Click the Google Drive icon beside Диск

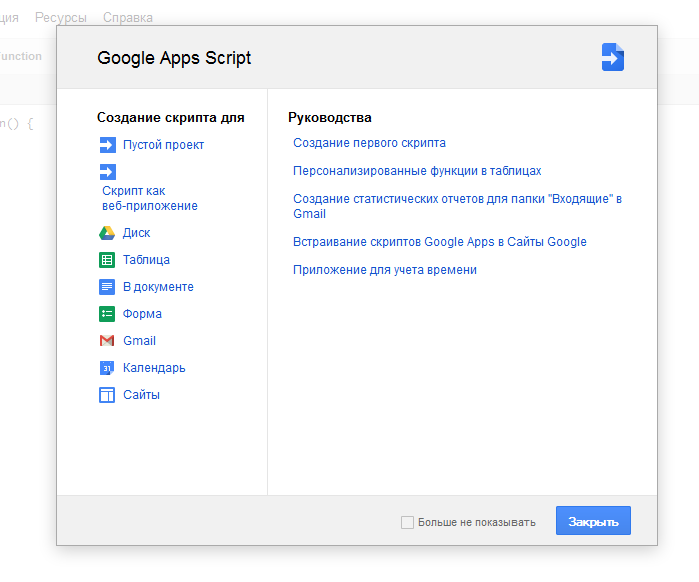(x=107, y=233)
